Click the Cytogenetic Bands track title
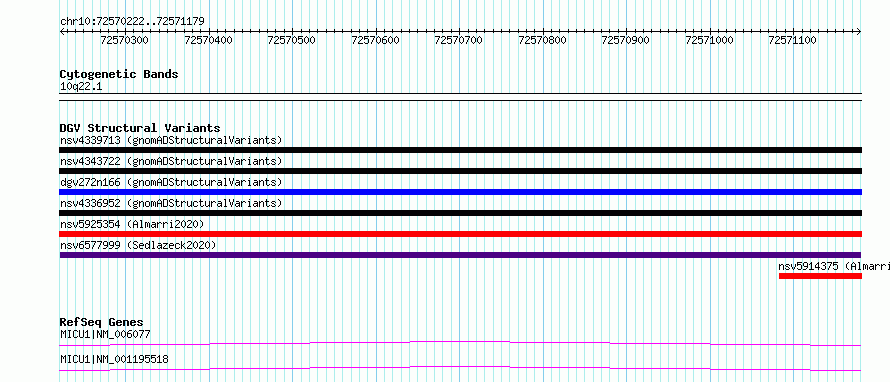The image size is (890, 382). click(119, 74)
